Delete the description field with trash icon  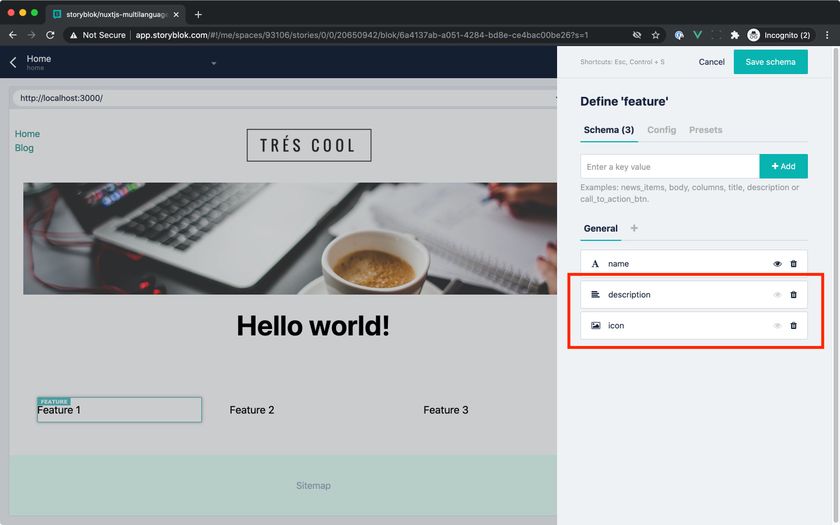793,295
